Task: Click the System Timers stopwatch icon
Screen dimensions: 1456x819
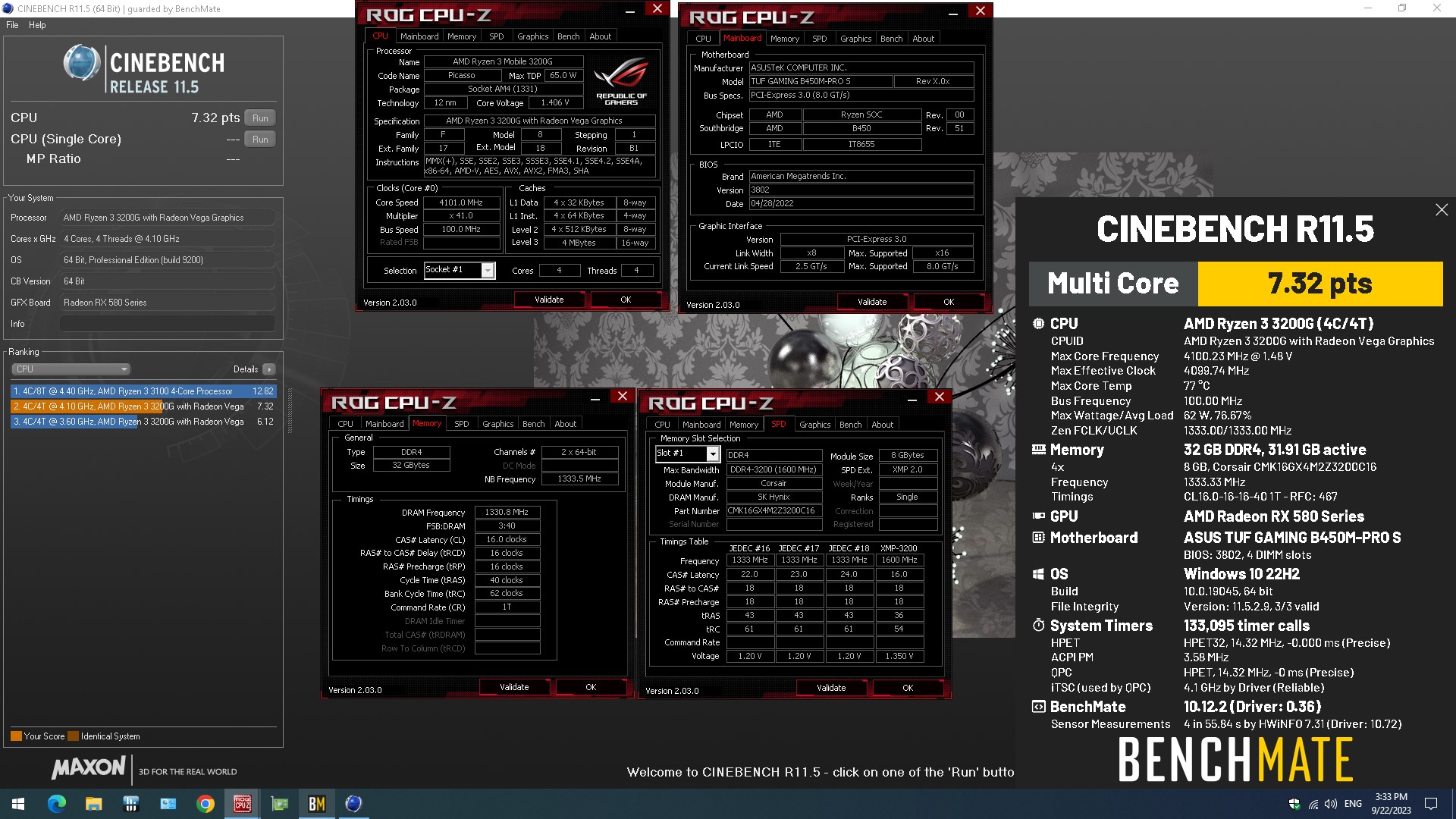Action: (x=1038, y=626)
